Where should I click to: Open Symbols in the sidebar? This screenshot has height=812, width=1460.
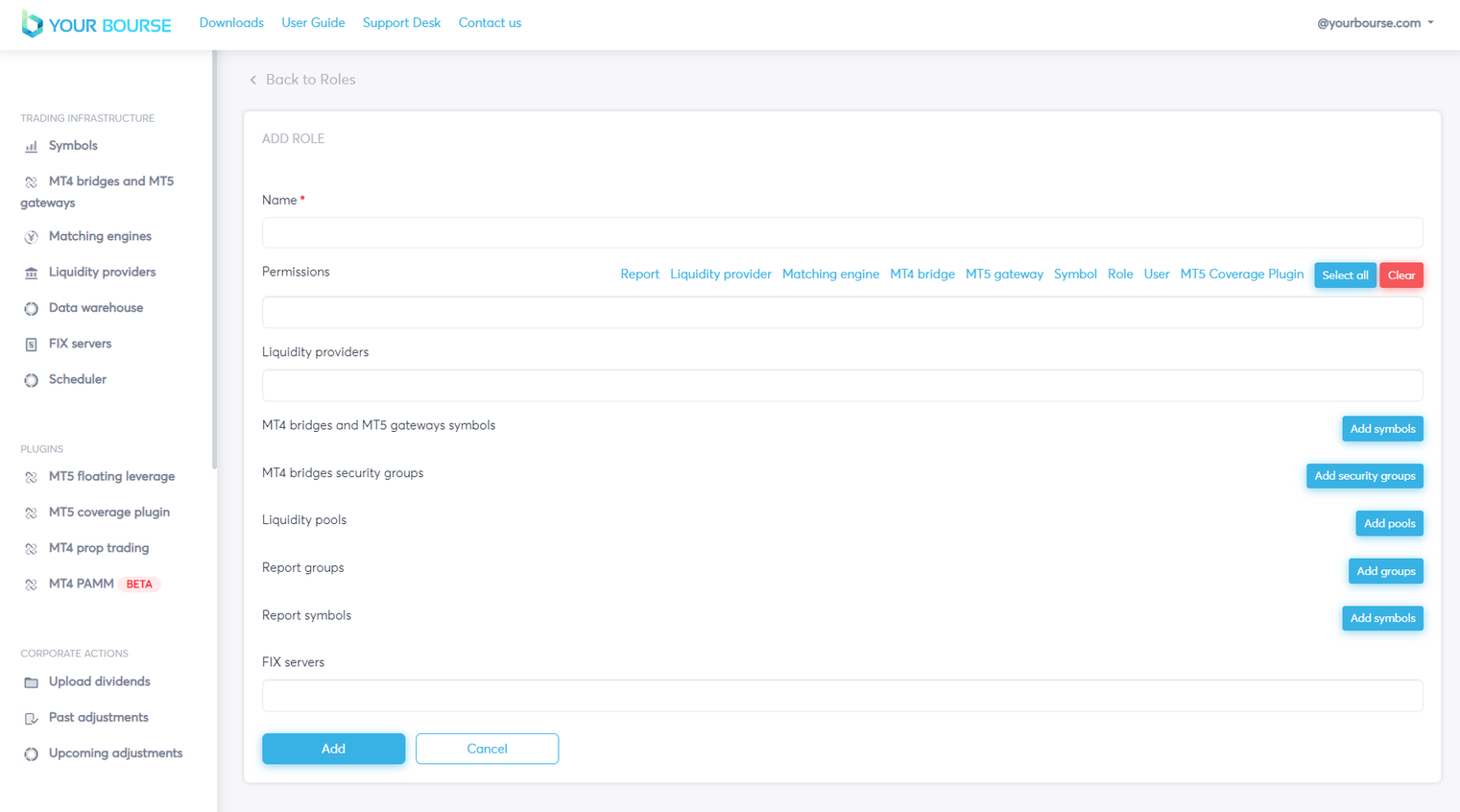click(73, 146)
